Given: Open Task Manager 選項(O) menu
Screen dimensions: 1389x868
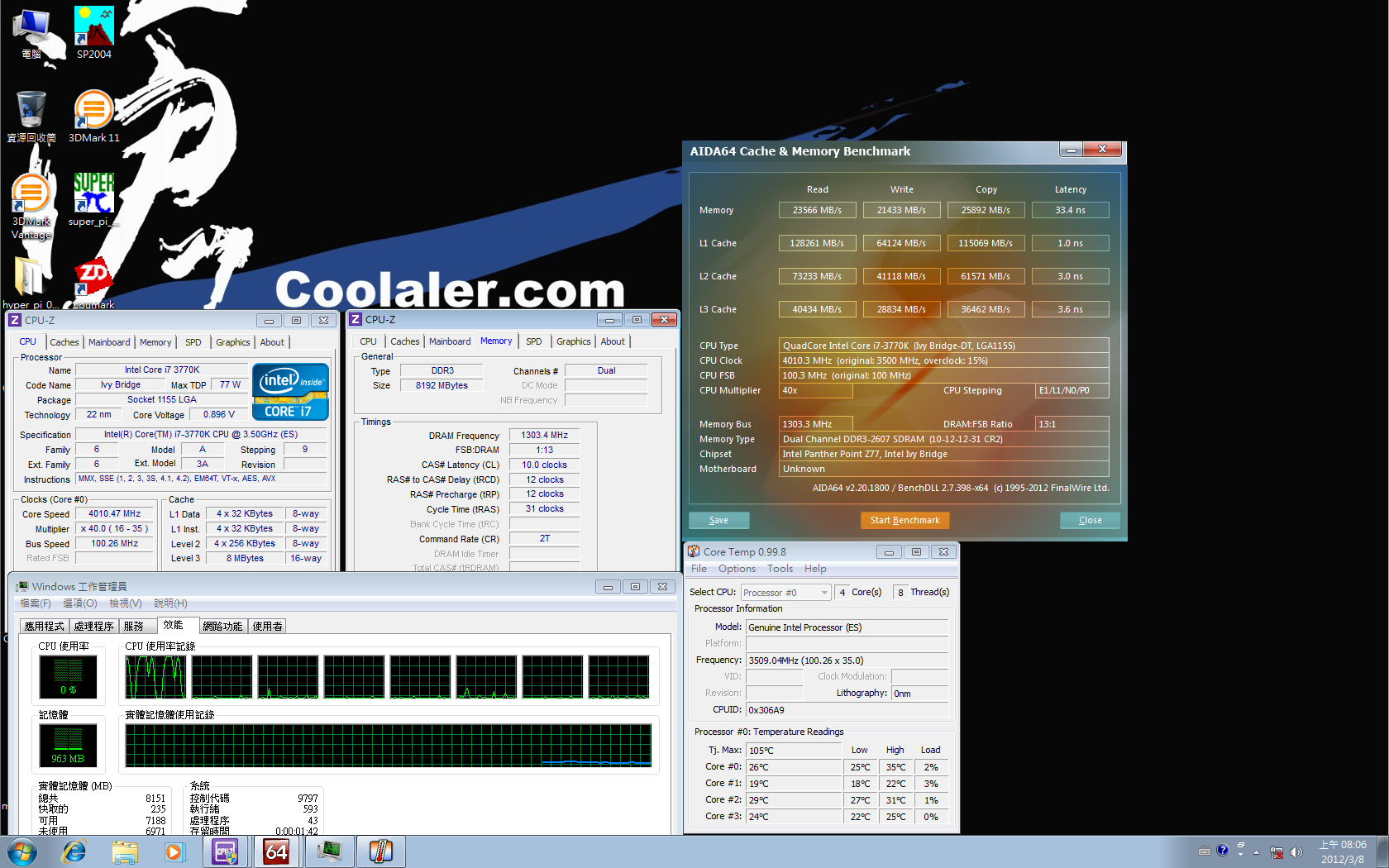Looking at the screenshot, I should (80, 603).
